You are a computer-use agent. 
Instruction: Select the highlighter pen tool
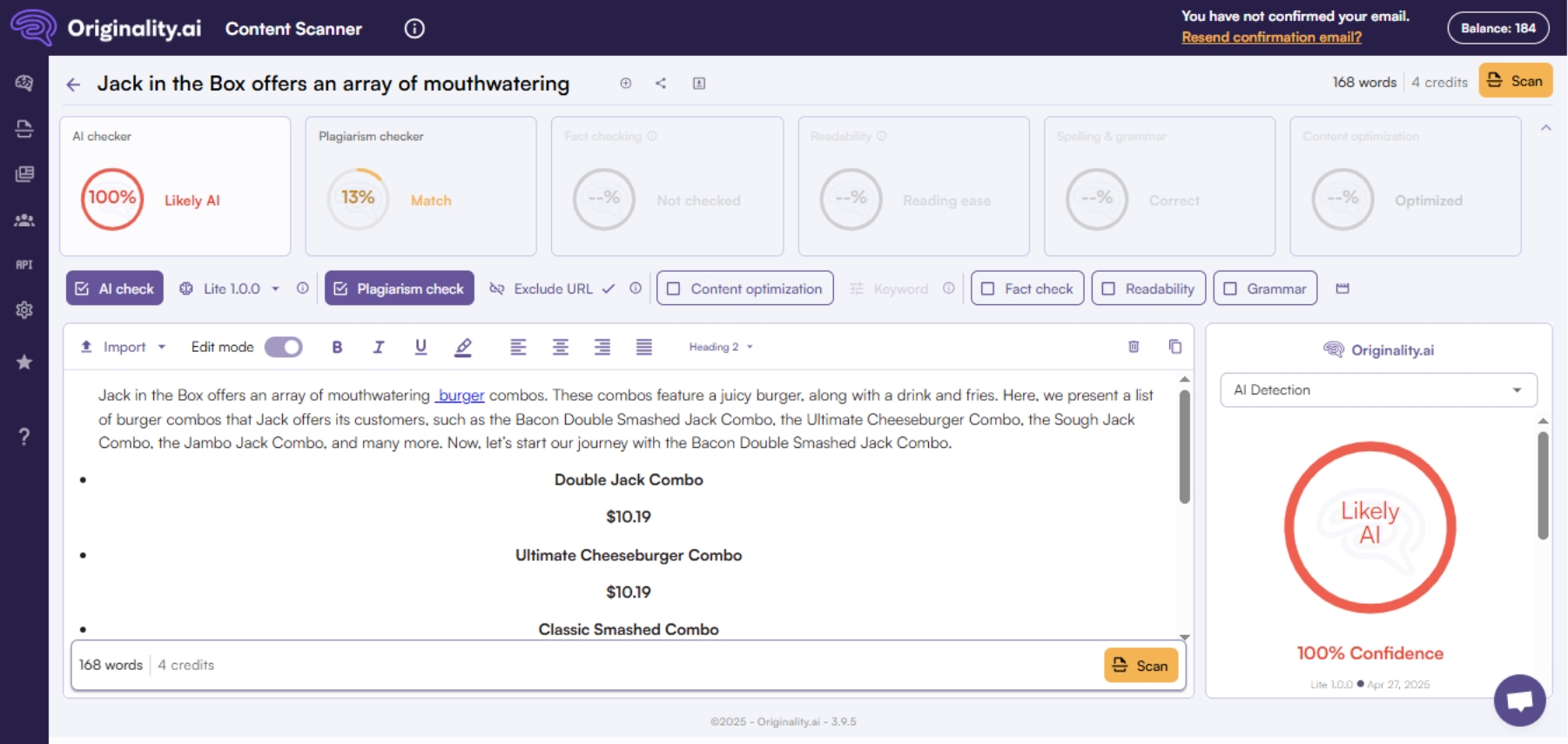point(463,347)
